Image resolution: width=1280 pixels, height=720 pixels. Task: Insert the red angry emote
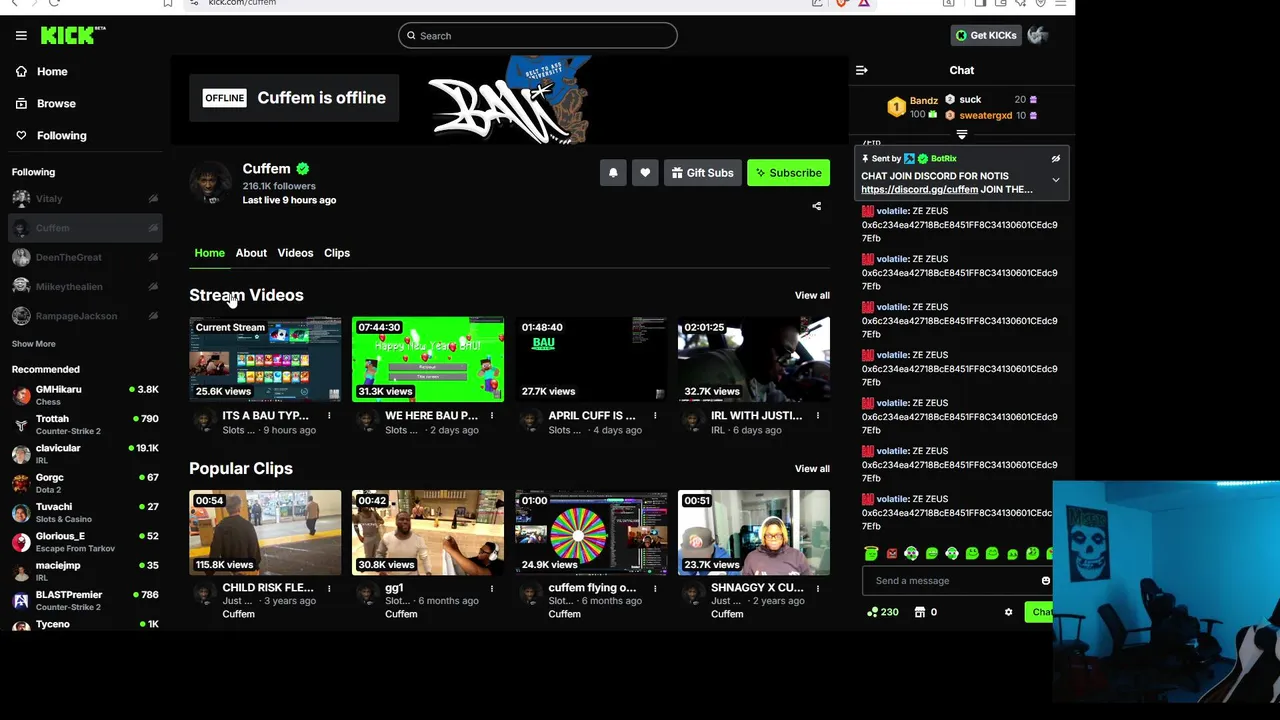[x=891, y=553]
